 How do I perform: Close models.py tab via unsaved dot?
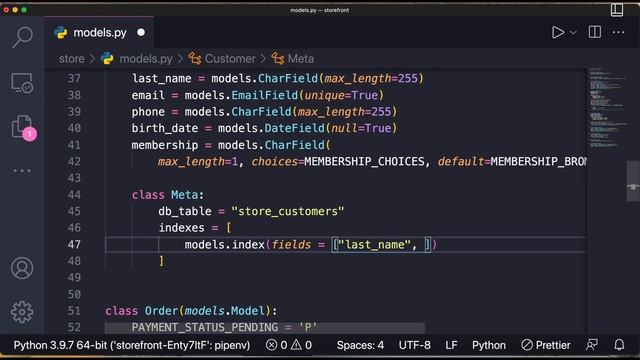141,32
